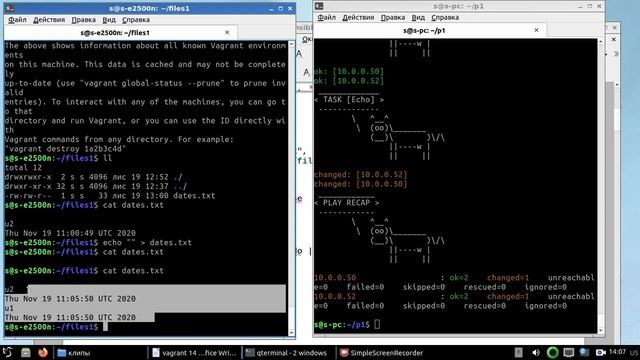The height and width of the screenshot is (360, 640).
Task: Click the files1 terminal window title icon
Action: [10, 8]
